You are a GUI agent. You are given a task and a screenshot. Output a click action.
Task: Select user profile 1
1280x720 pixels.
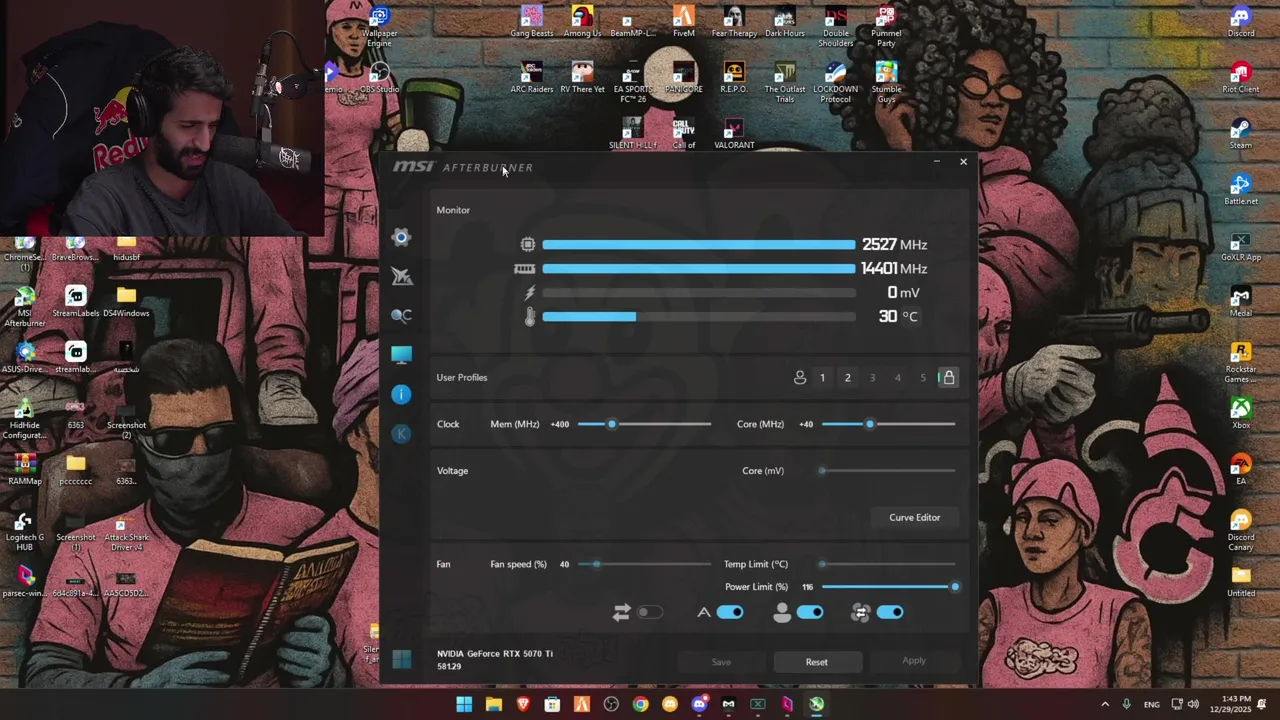coord(823,378)
